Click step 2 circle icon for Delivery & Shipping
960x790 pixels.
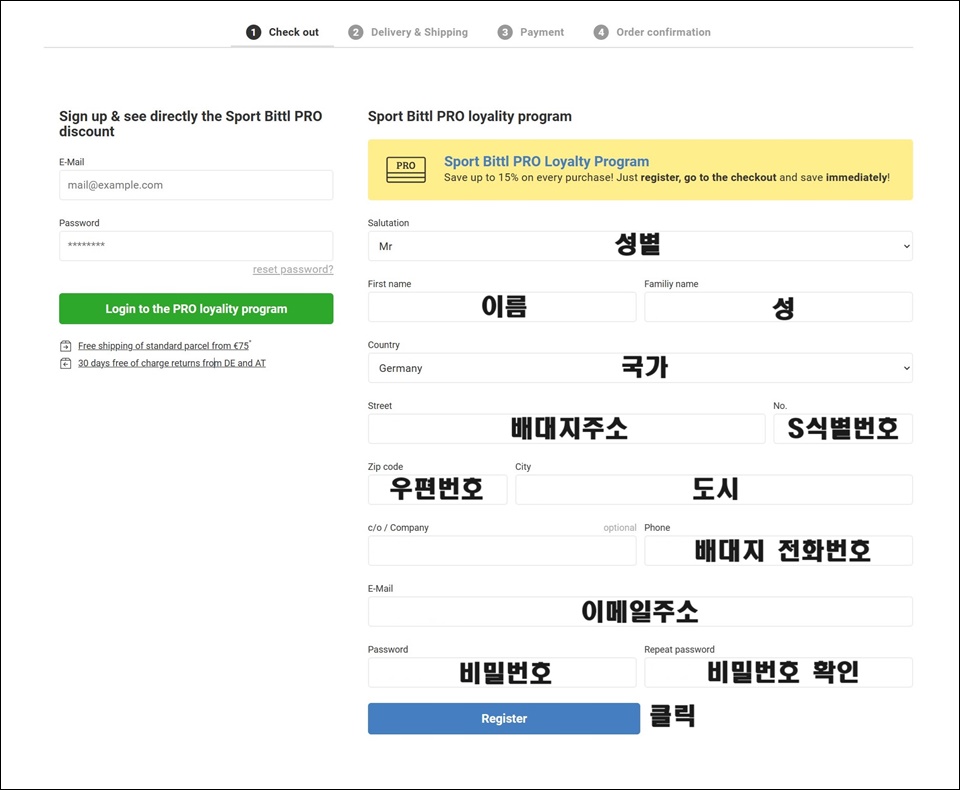pos(356,32)
